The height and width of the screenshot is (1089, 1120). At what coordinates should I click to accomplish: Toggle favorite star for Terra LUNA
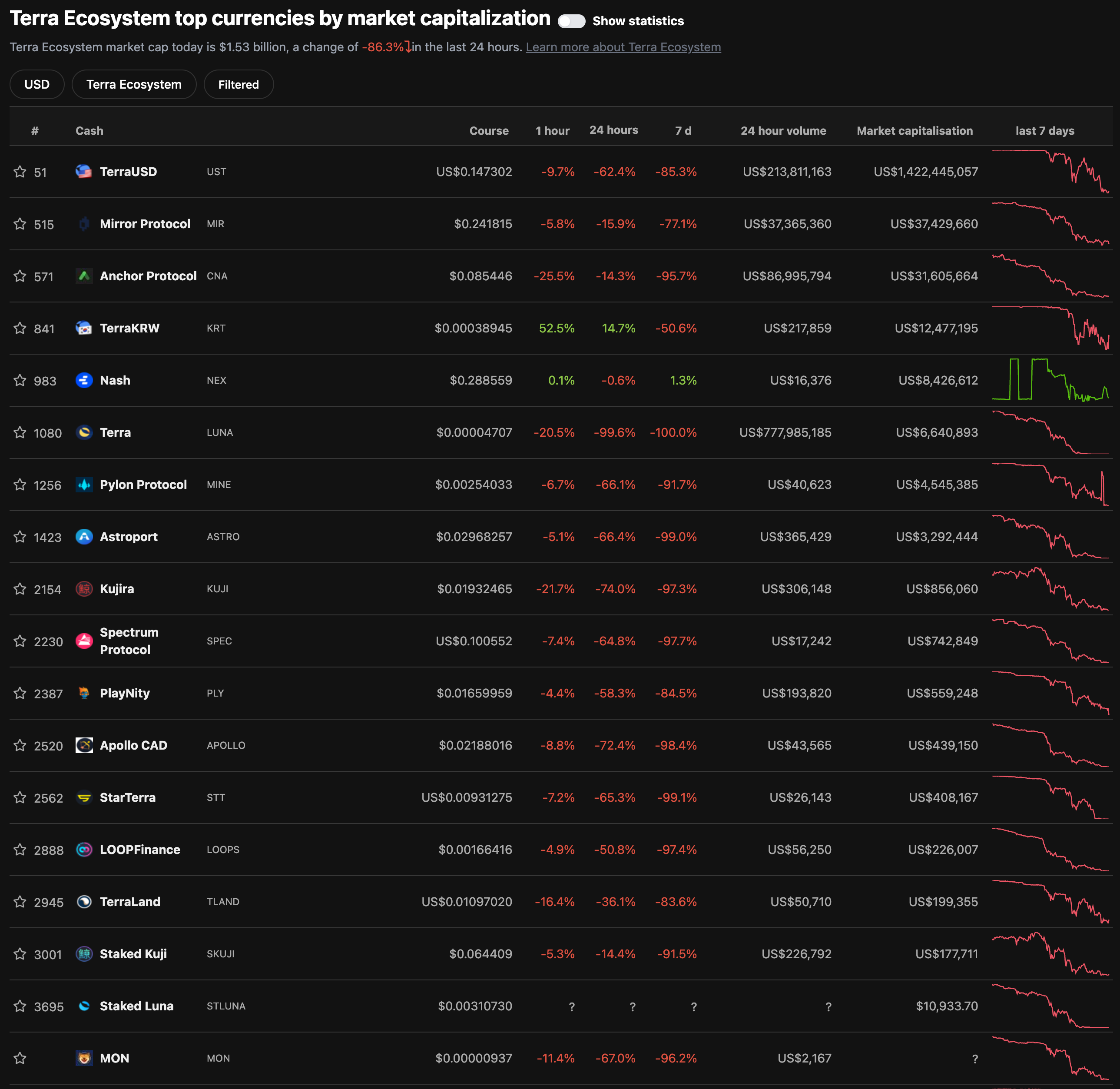[20, 432]
